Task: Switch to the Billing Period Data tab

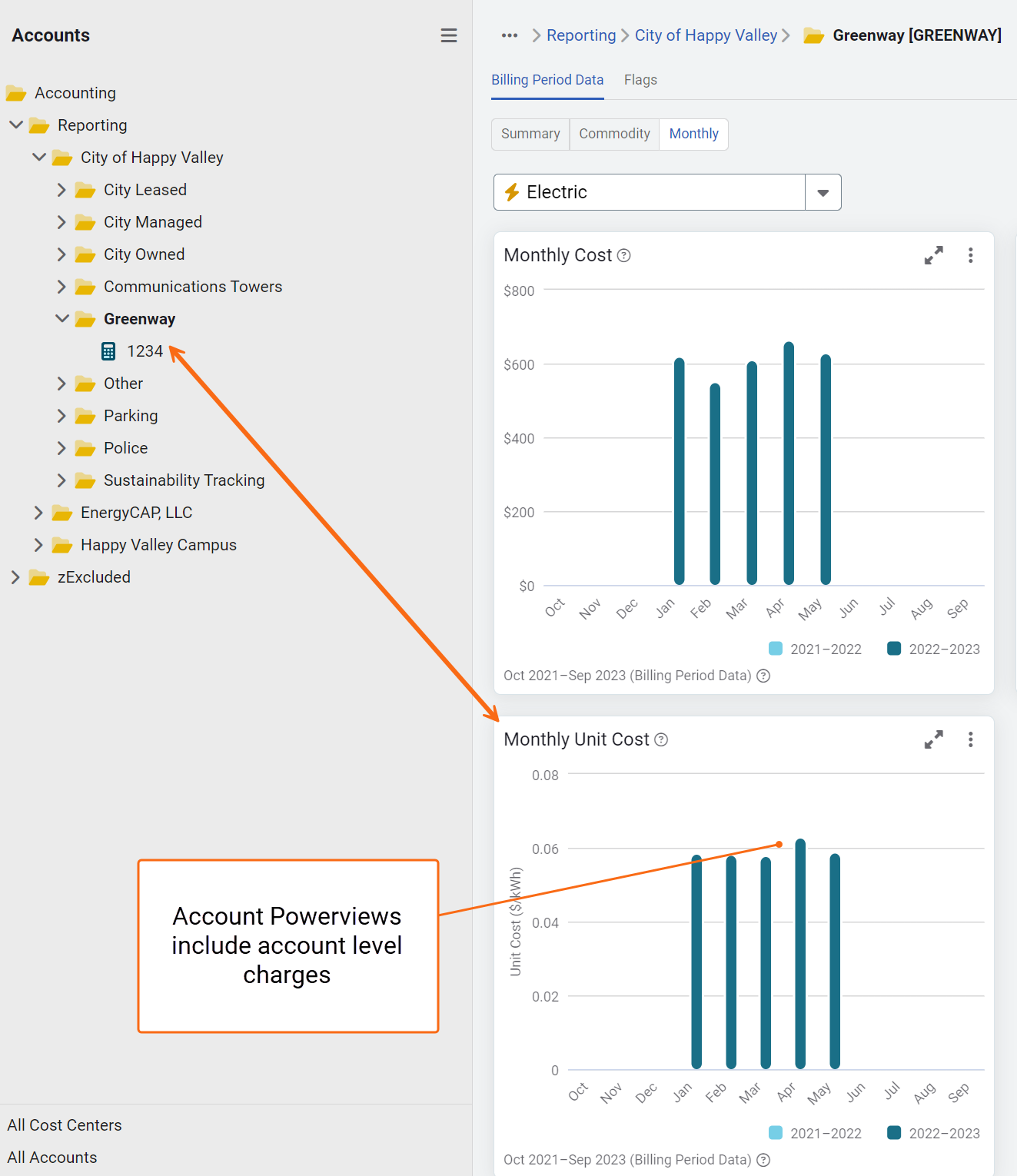Action: (x=547, y=80)
